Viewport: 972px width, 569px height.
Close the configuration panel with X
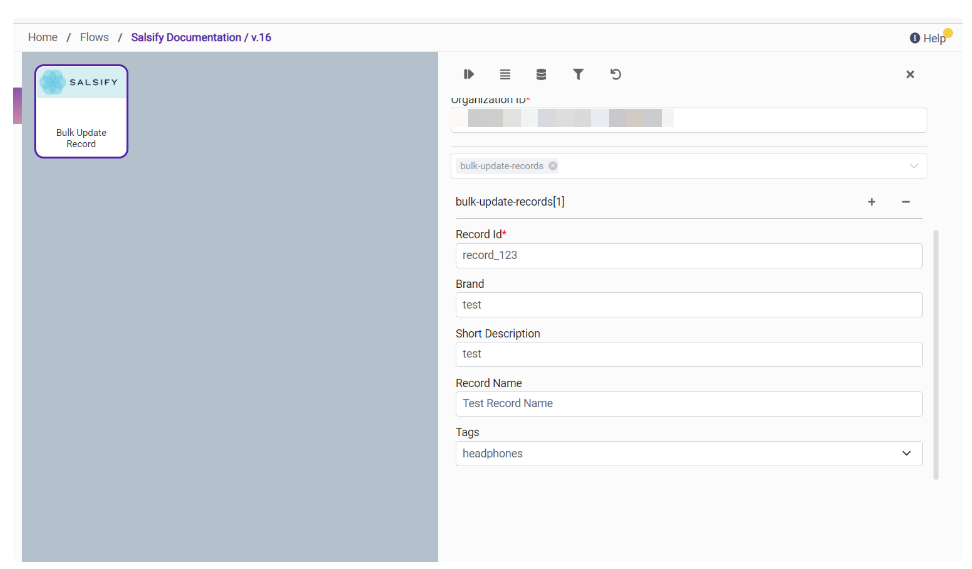910,75
